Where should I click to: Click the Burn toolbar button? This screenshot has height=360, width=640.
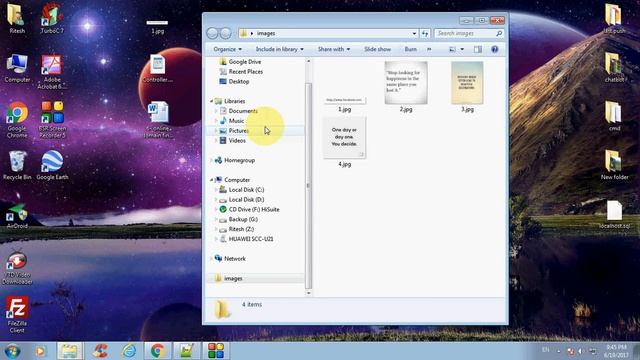411,49
